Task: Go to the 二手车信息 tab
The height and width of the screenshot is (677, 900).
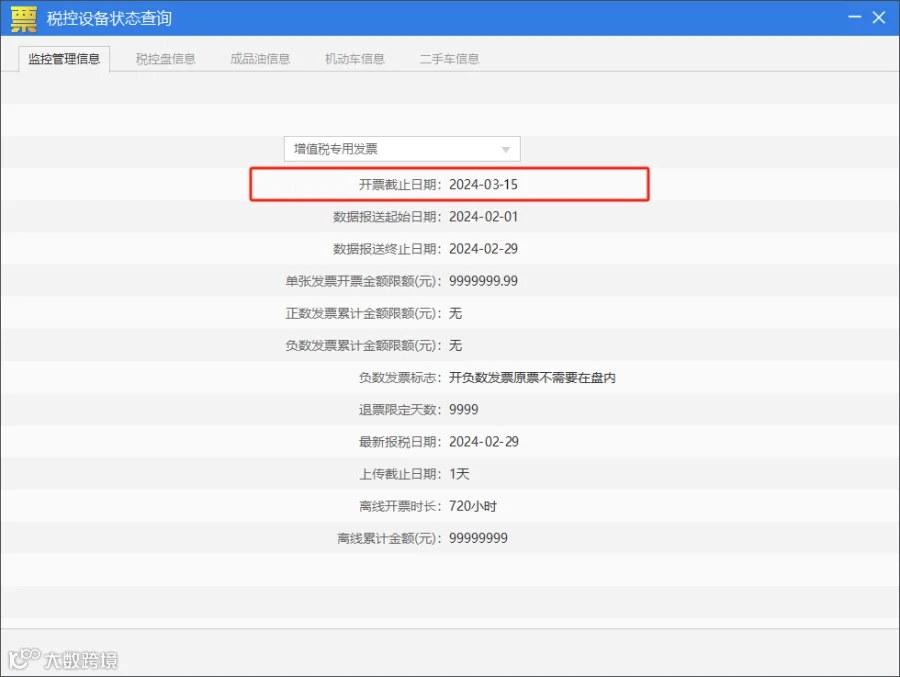Action: [x=449, y=59]
